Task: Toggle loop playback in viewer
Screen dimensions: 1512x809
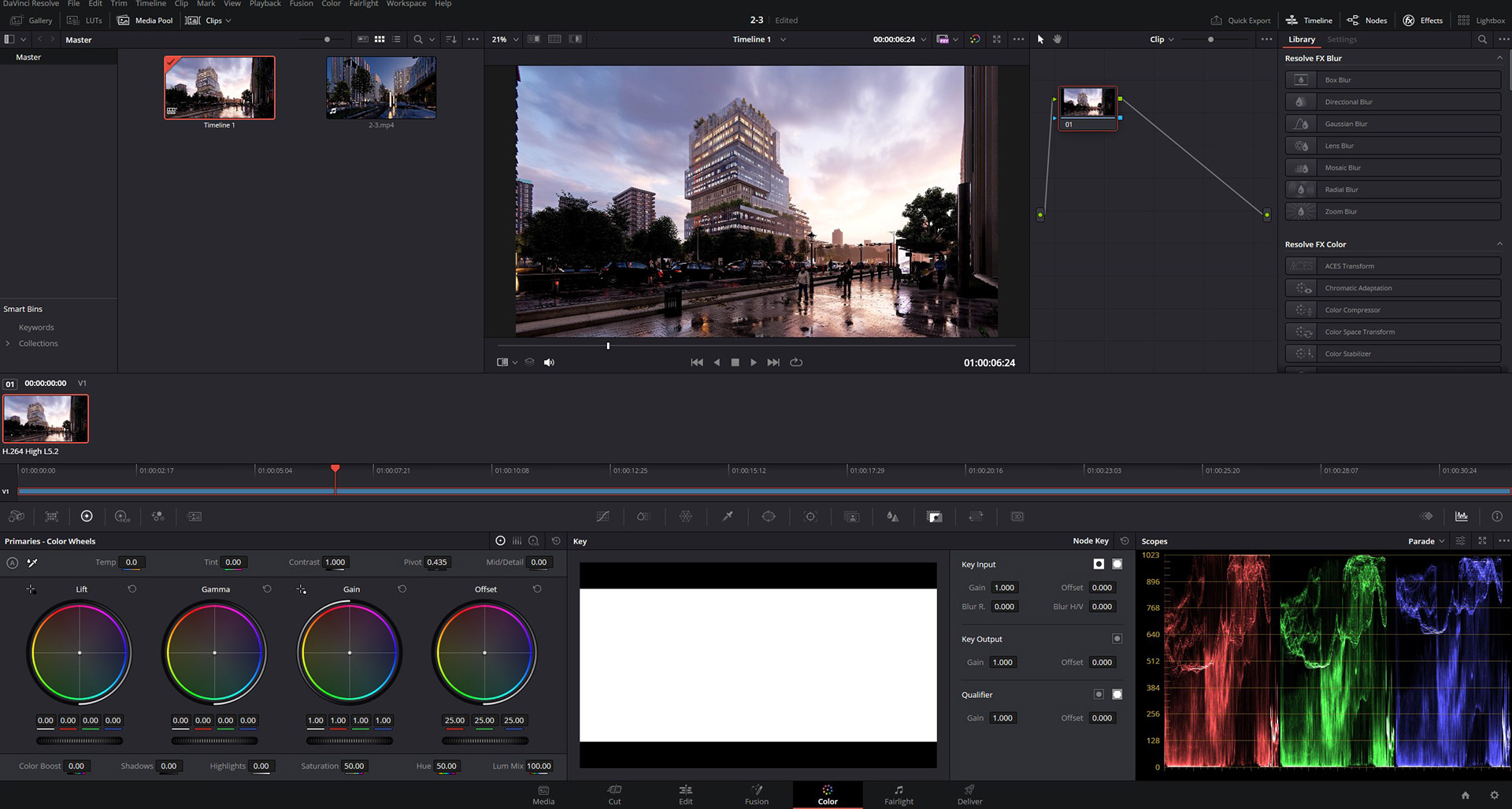Action: pos(796,362)
